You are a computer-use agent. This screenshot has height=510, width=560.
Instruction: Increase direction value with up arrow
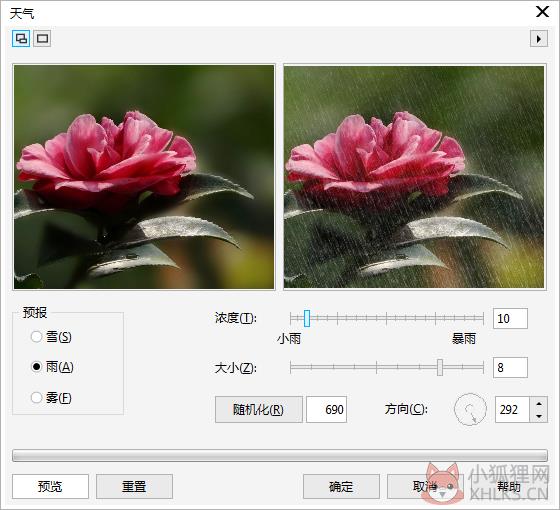[x=539, y=403]
